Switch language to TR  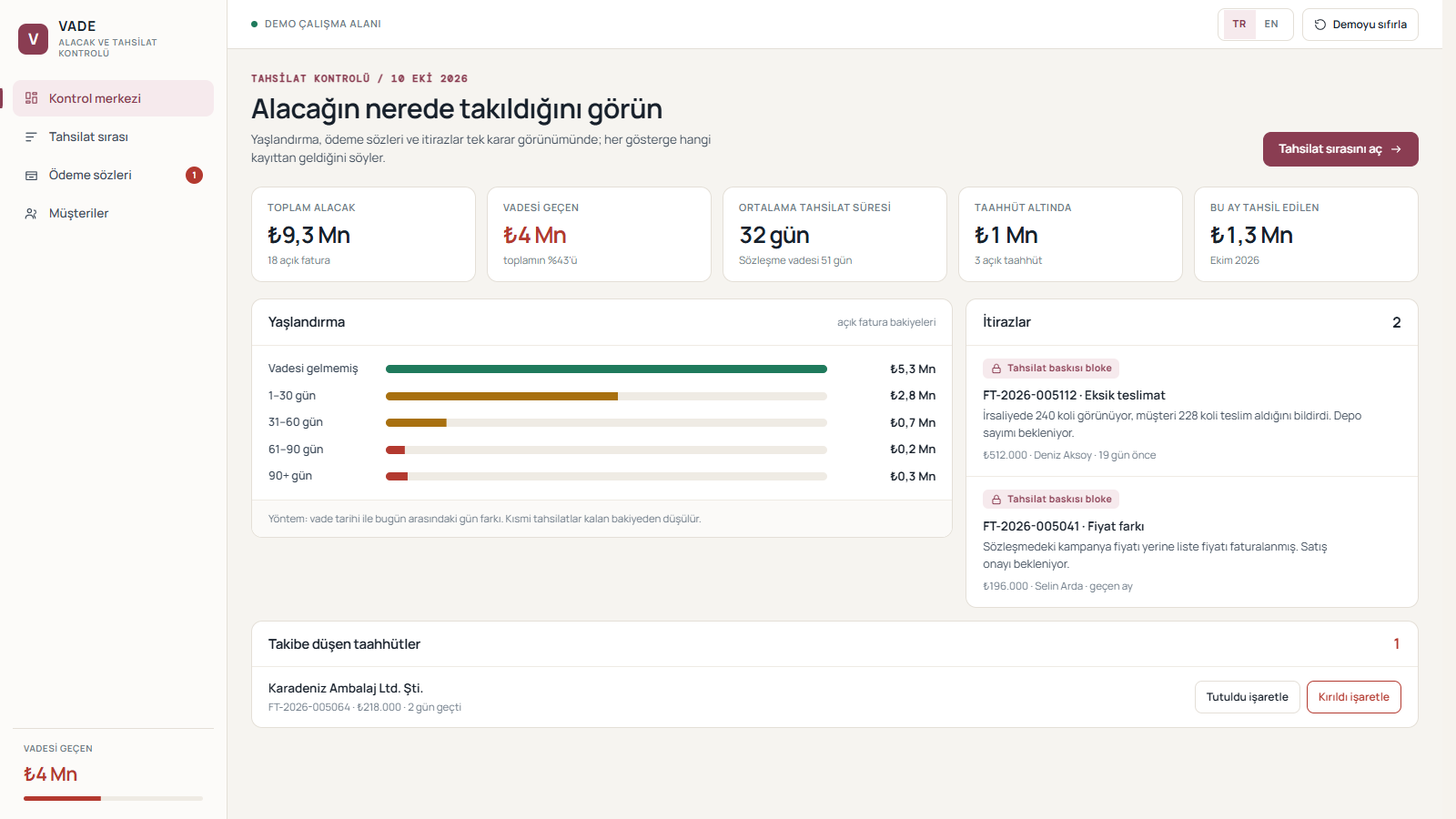[x=1239, y=25]
